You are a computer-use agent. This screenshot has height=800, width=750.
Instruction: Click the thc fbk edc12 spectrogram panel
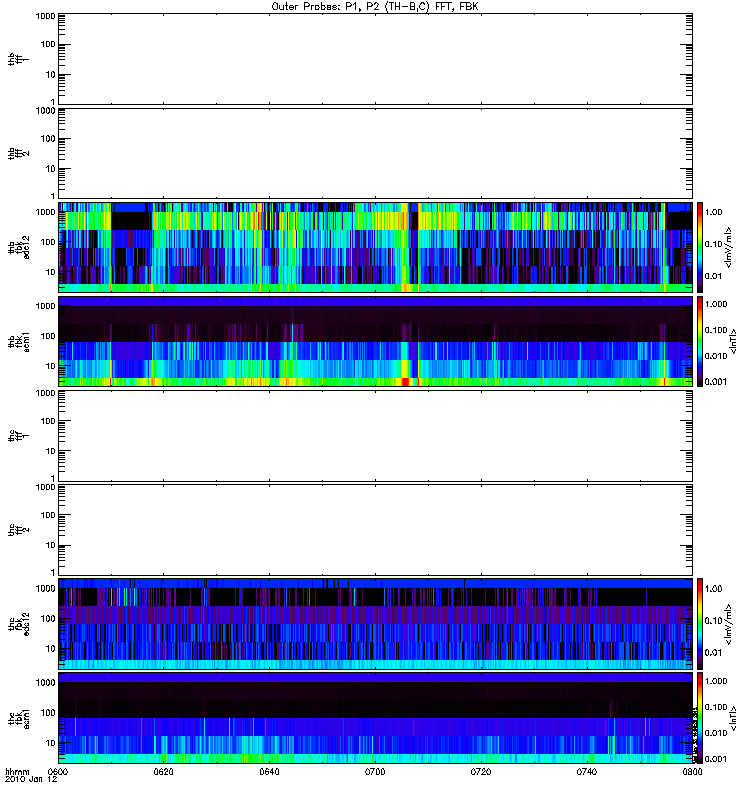click(376, 624)
